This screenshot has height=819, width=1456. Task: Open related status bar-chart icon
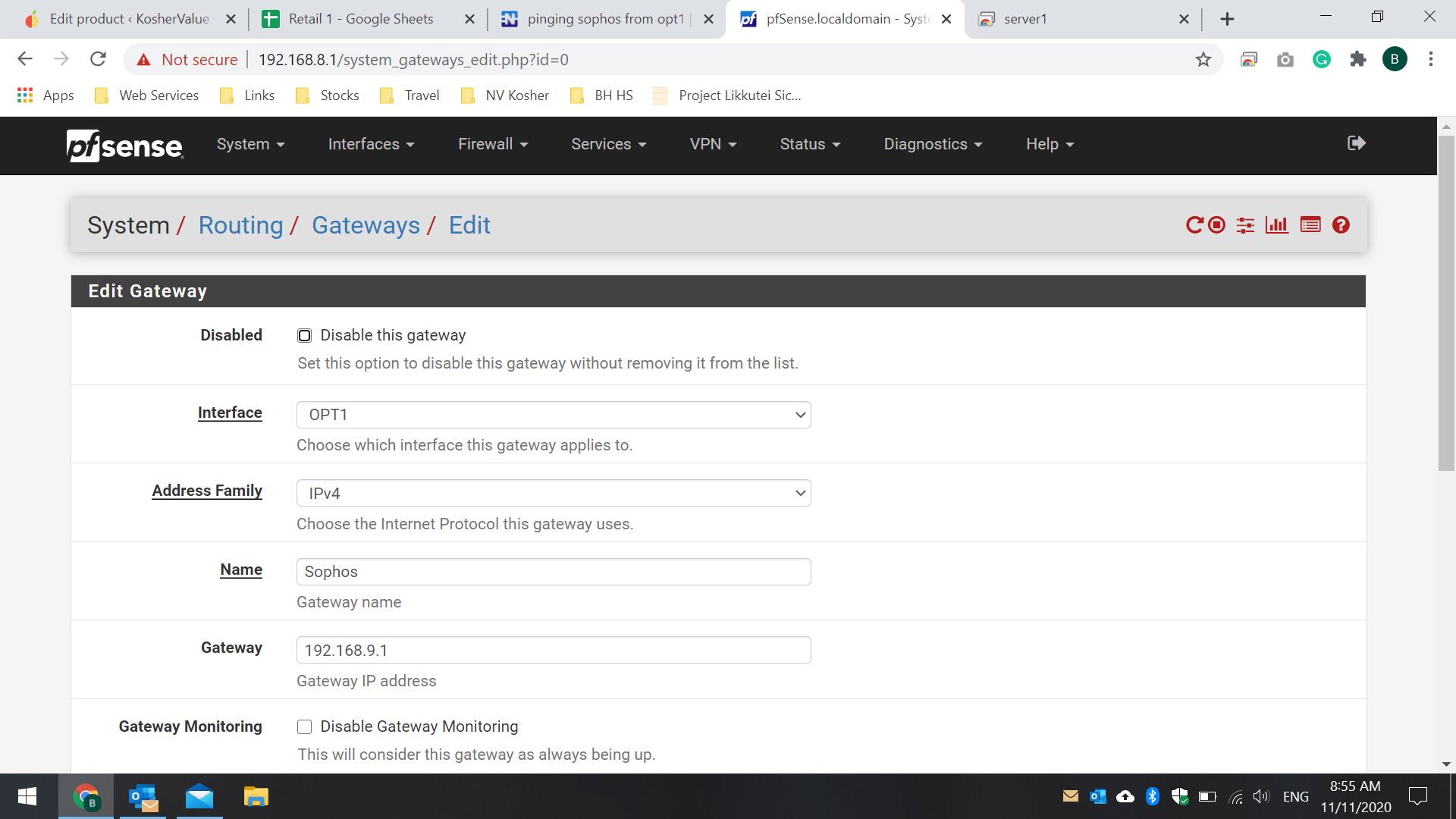pyautogui.click(x=1277, y=225)
